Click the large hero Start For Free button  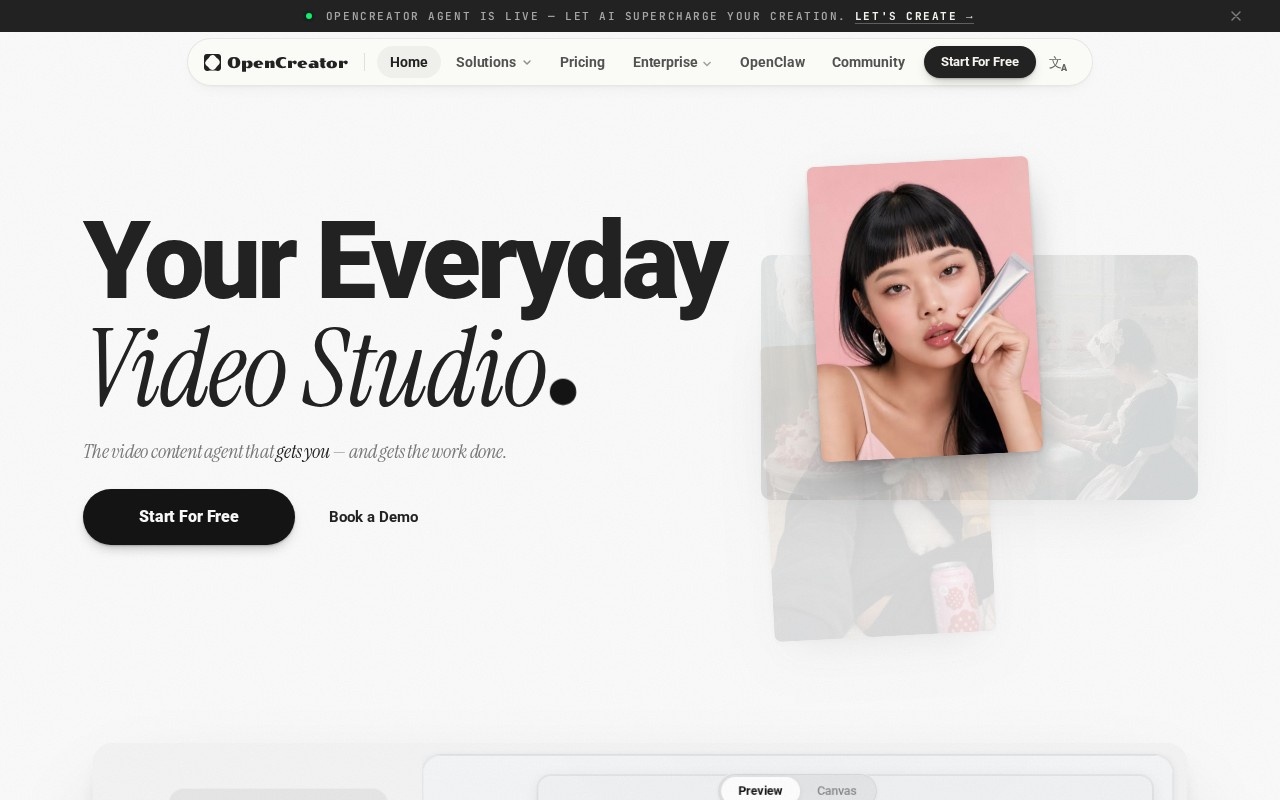pyautogui.click(x=189, y=517)
